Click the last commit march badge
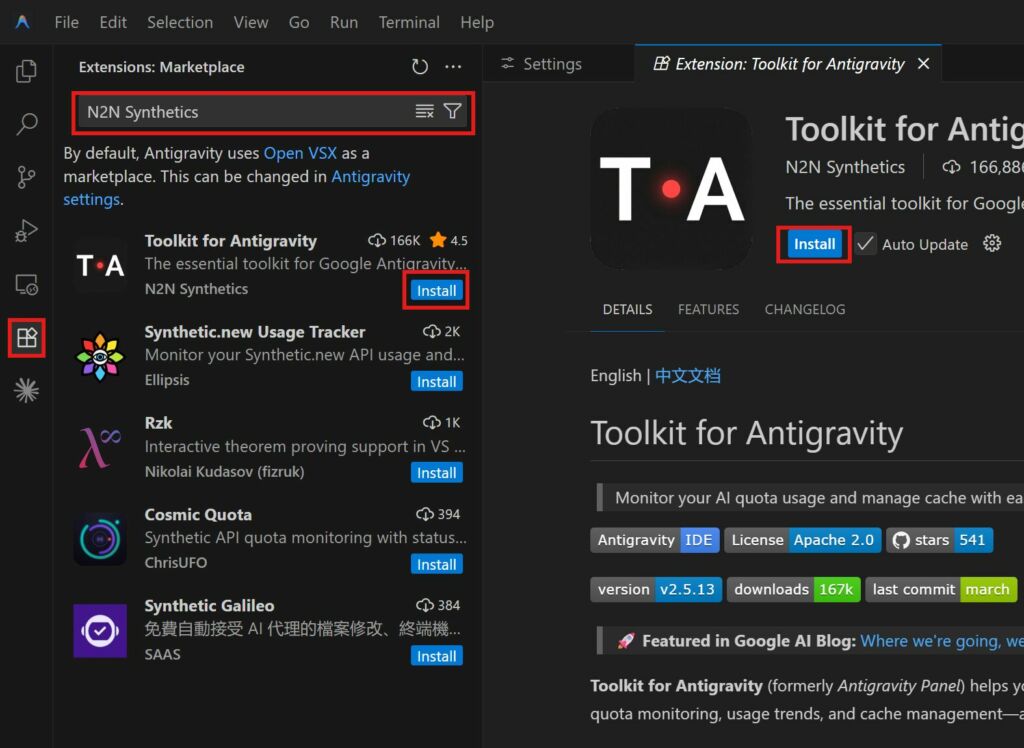1024x748 pixels. (x=941, y=589)
